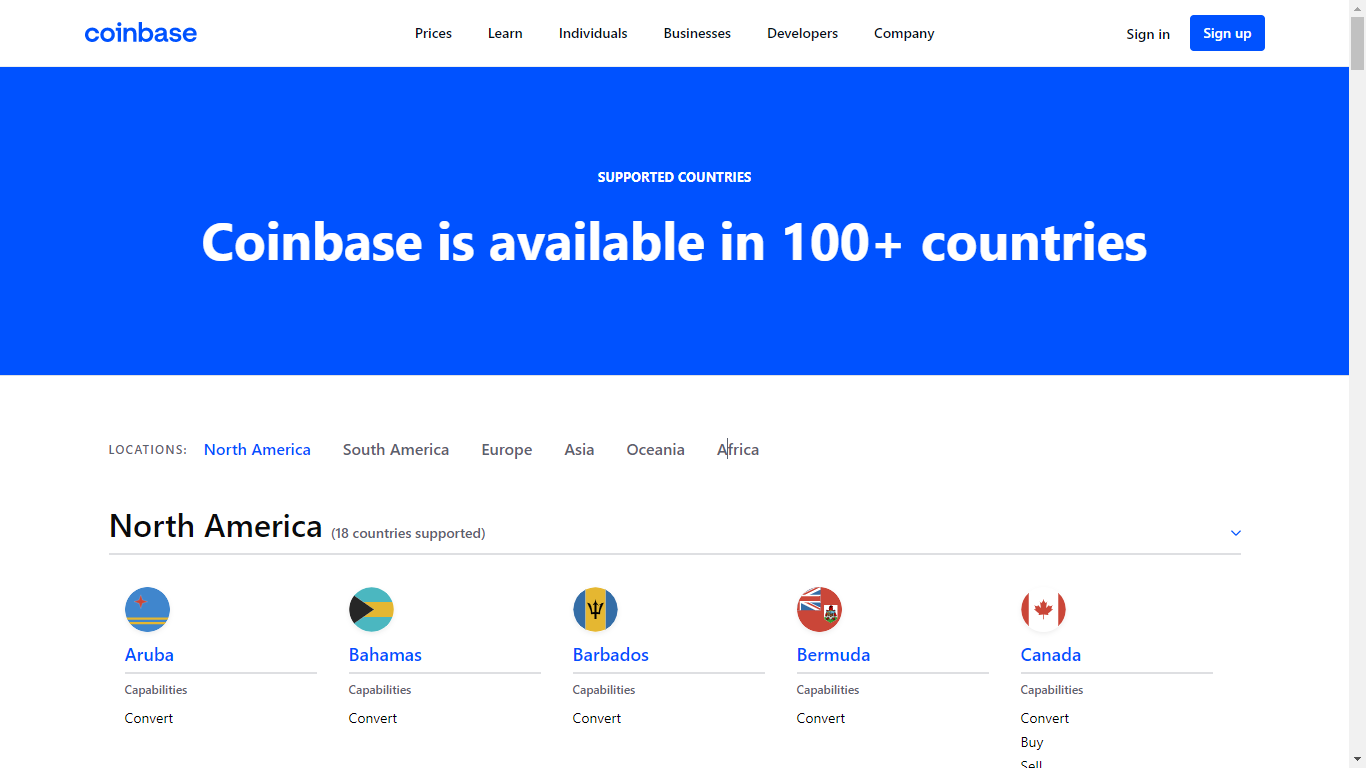Viewport: 1366px width, 768px height.
Task: Open the Businesses menu
Action: (697, 33)
